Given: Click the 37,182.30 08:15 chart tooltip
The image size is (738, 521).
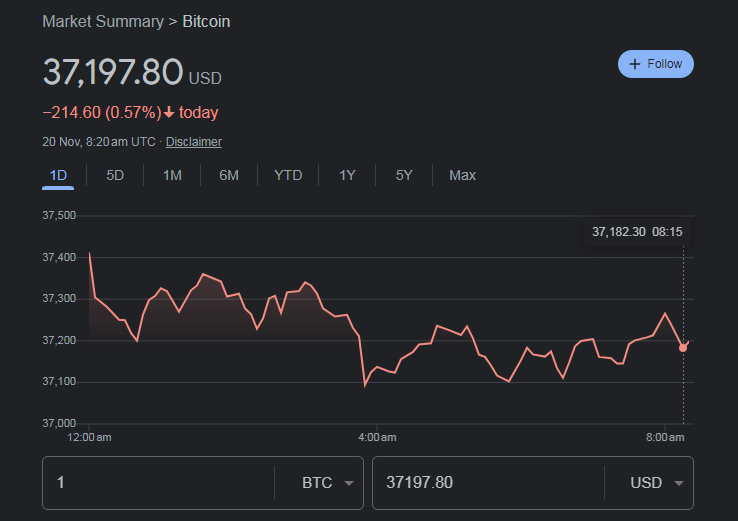Looking at the screenshot, I should pyautogui.click(x=637, y=232).
